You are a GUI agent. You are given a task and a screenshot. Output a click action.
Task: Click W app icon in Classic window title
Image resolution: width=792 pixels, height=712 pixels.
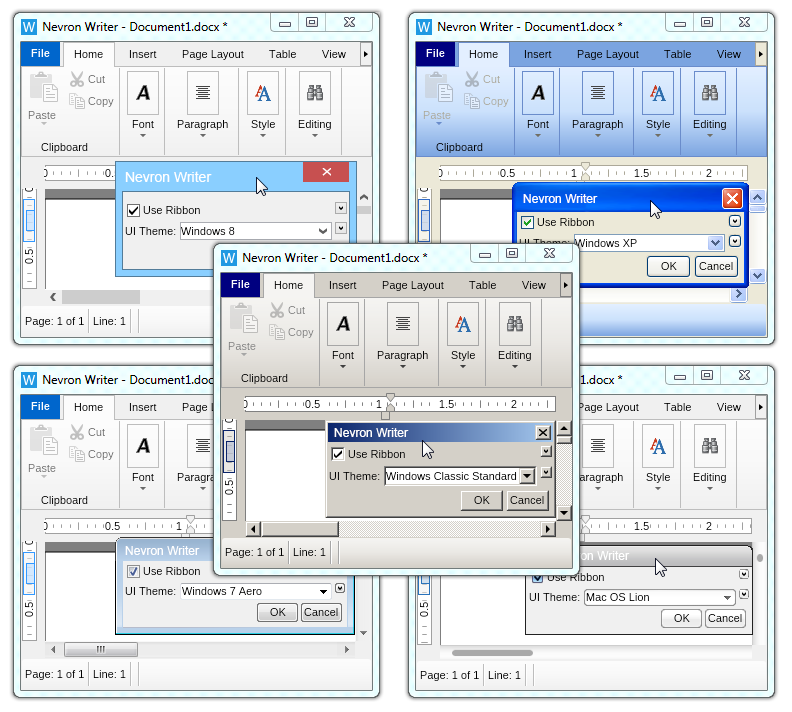(x=229, y=258)
